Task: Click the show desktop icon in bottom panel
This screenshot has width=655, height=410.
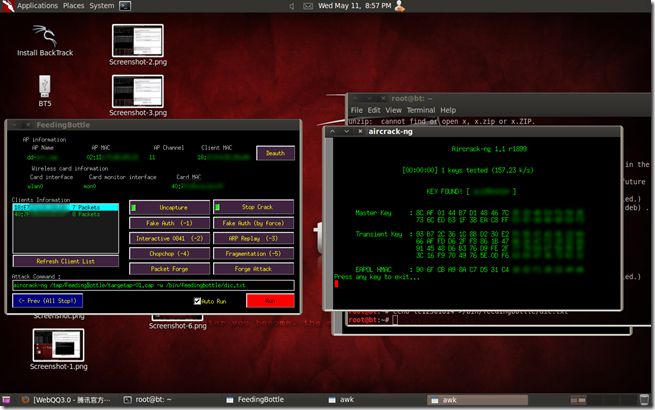Action: pyautogui.click(x=6, y=400)
